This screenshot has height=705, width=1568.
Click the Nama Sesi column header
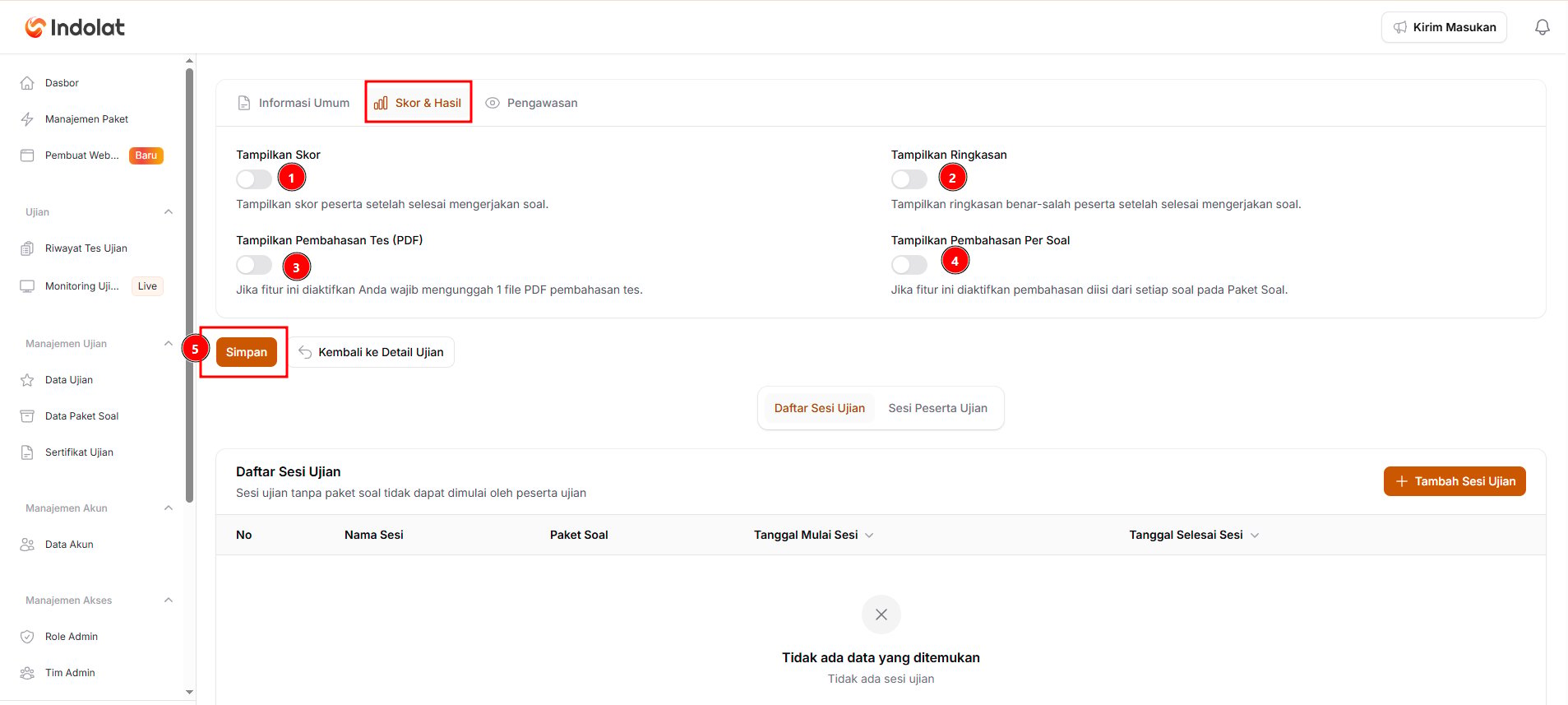click(374, 536)
